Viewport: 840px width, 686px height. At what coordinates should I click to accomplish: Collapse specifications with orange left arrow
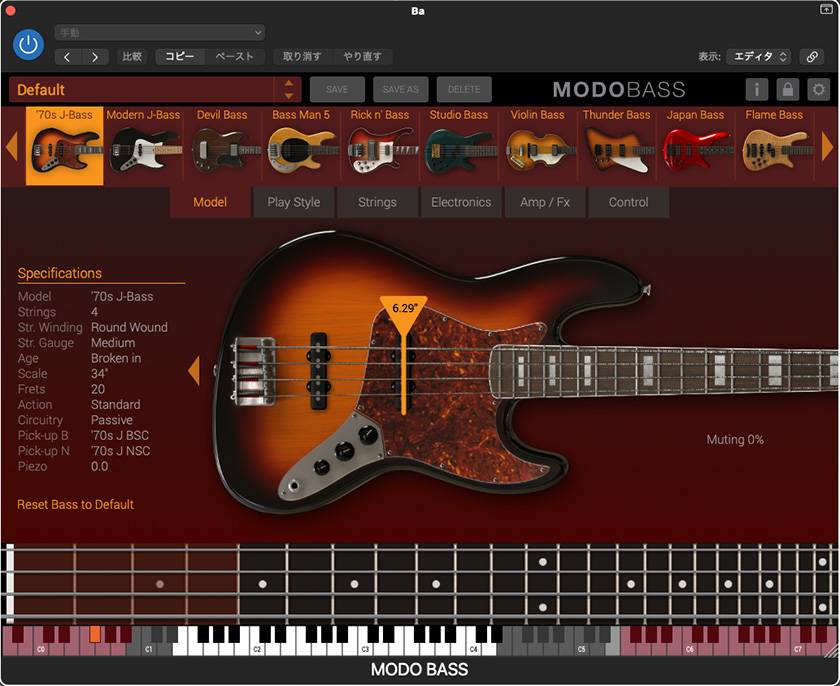tap(194, 371)
